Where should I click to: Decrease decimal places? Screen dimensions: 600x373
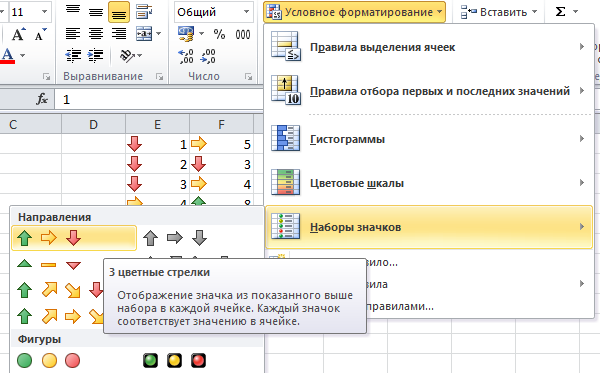(209, 56)
